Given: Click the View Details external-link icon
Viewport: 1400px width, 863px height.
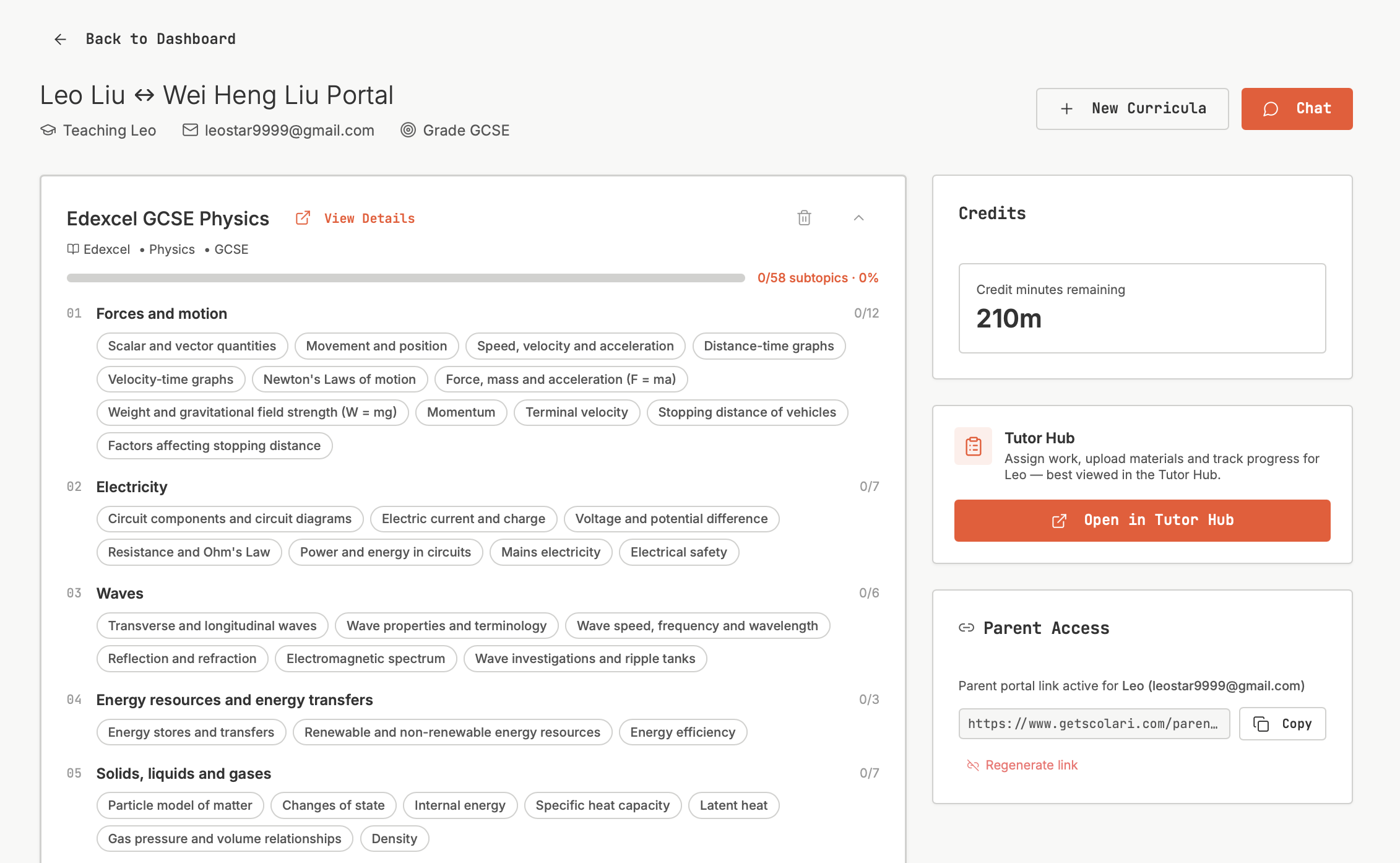Looking at the screenshot, I should pyautogui.click(x=303, y=218).
